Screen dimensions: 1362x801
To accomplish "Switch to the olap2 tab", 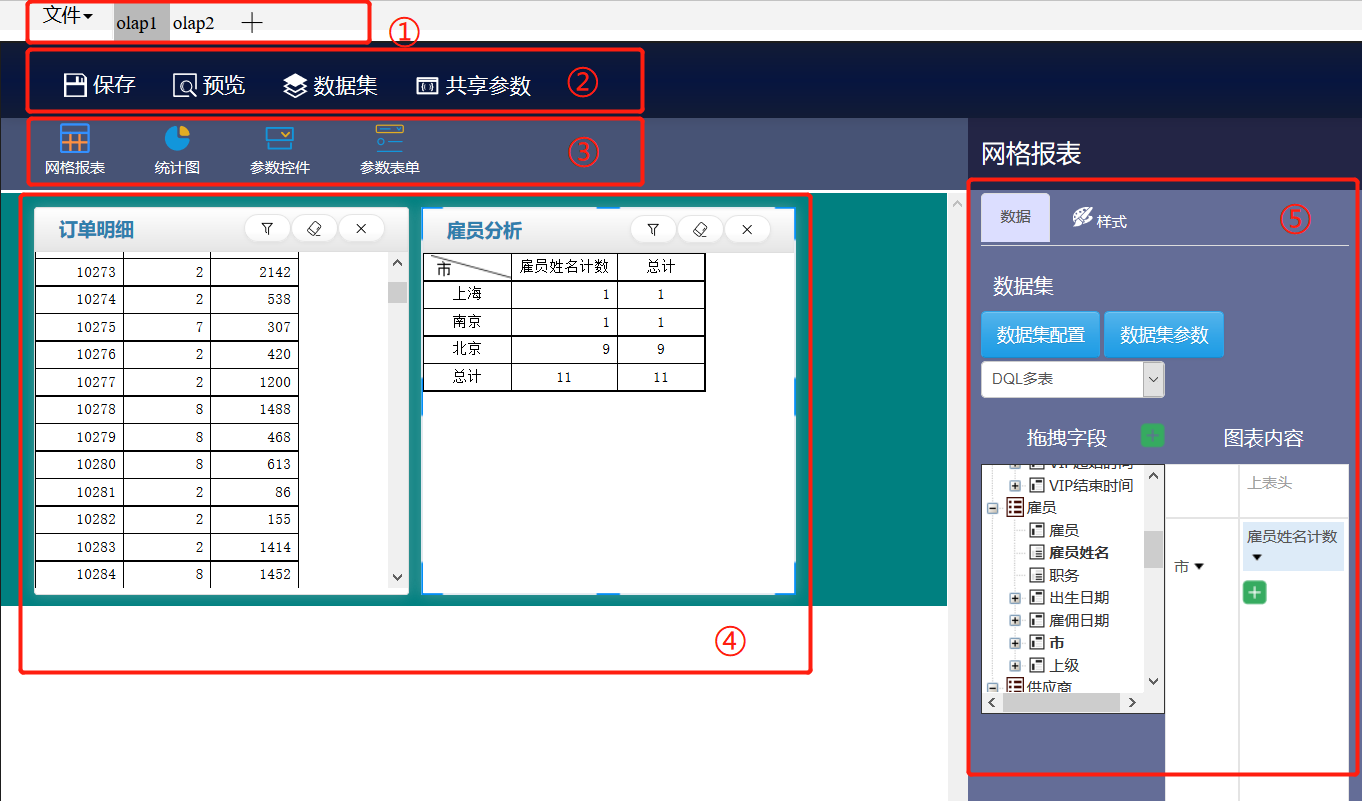I will pos(193,23).
